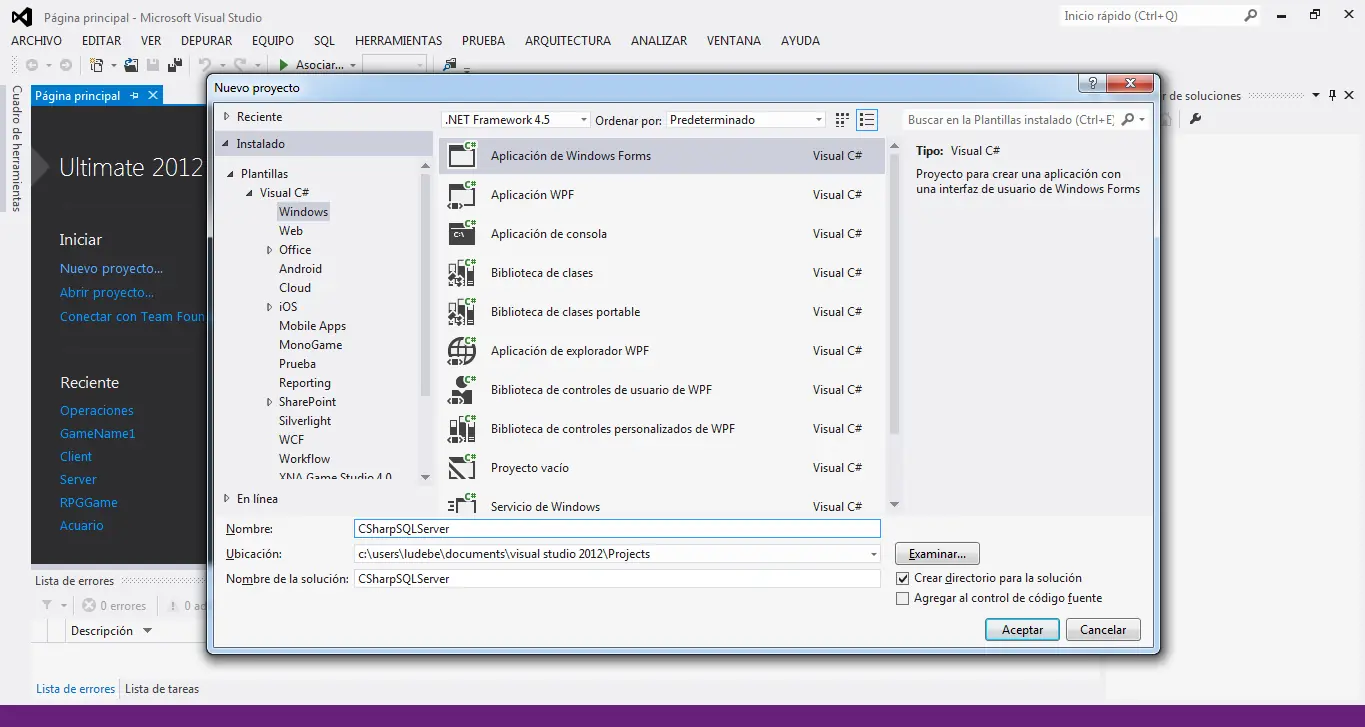The image size is (1365, 727).
Task: Click the save all toolbar icon
Action: 175,65
